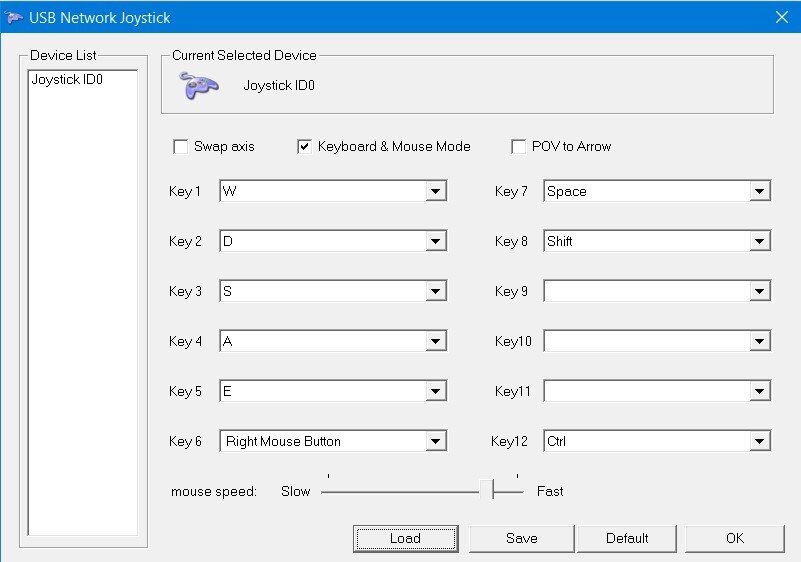801x562 pixels.
Task: Click the gamepad icon in Current Selected Device
Action: pyautogui.click(x=199, y=85)
